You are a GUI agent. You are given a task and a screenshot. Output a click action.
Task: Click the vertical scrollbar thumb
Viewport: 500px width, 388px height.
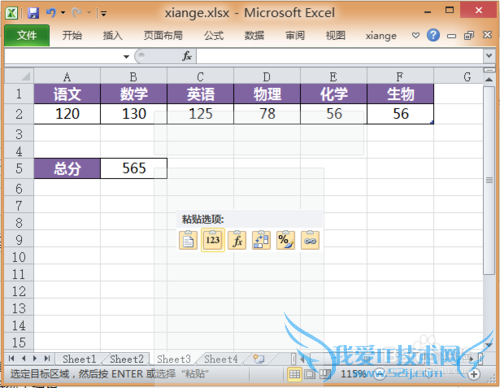coord(489,180)
